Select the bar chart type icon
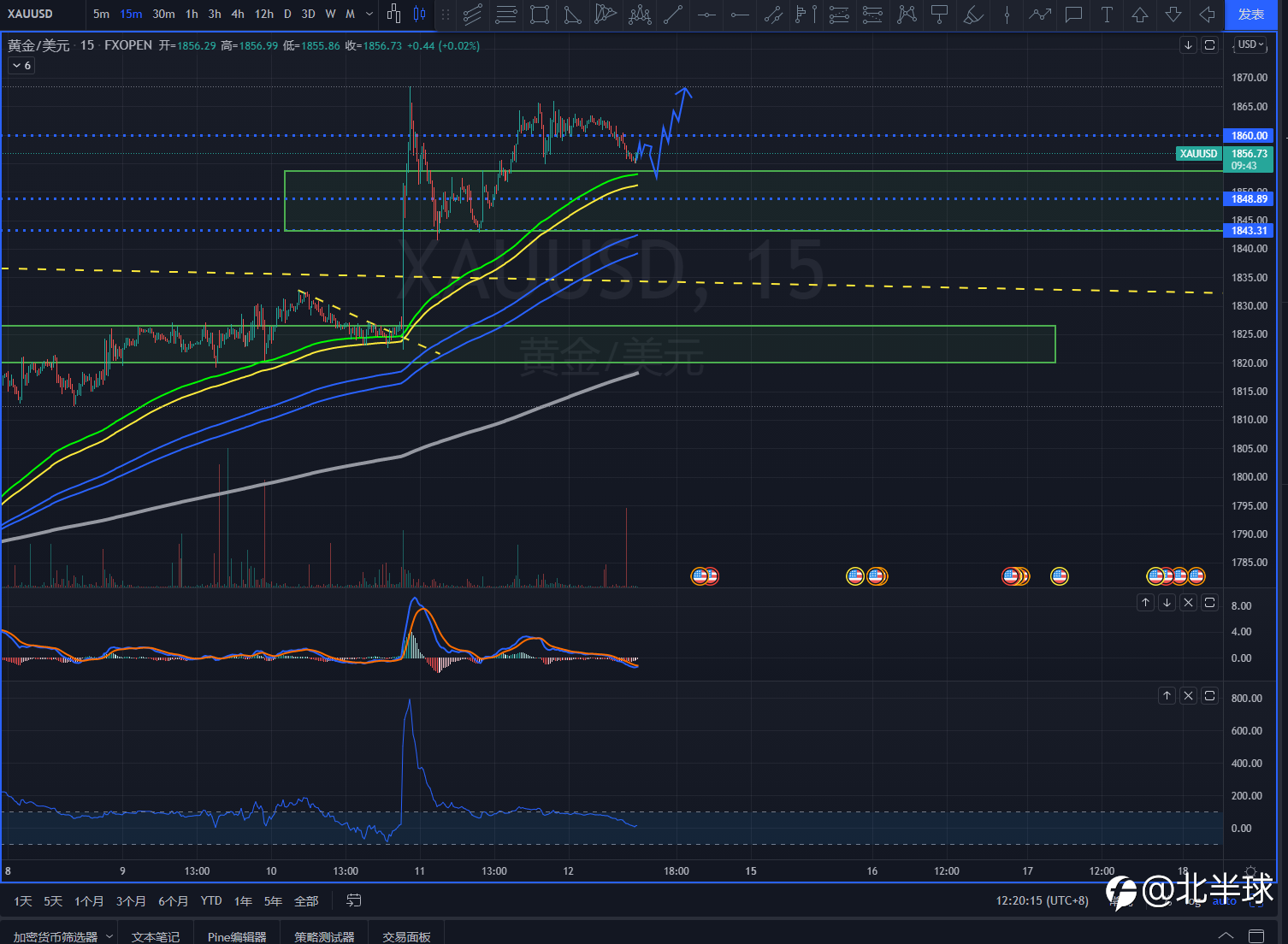This screenshot has height=944, width=1288. (393, 14)
